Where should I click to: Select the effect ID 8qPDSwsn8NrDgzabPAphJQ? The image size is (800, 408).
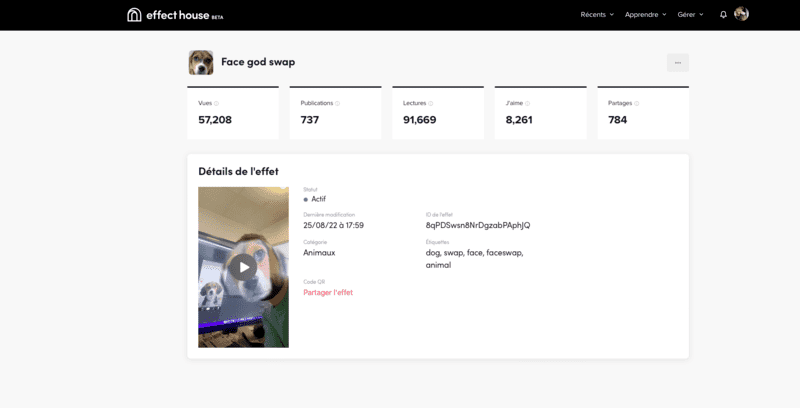pyautogui.click(x=478, y=225)
